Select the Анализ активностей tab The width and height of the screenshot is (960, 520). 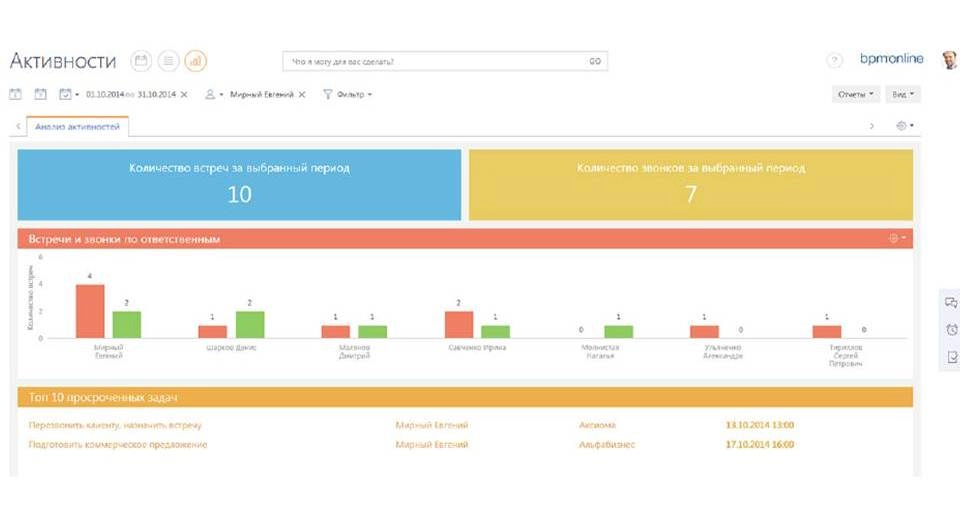point(77,127)
